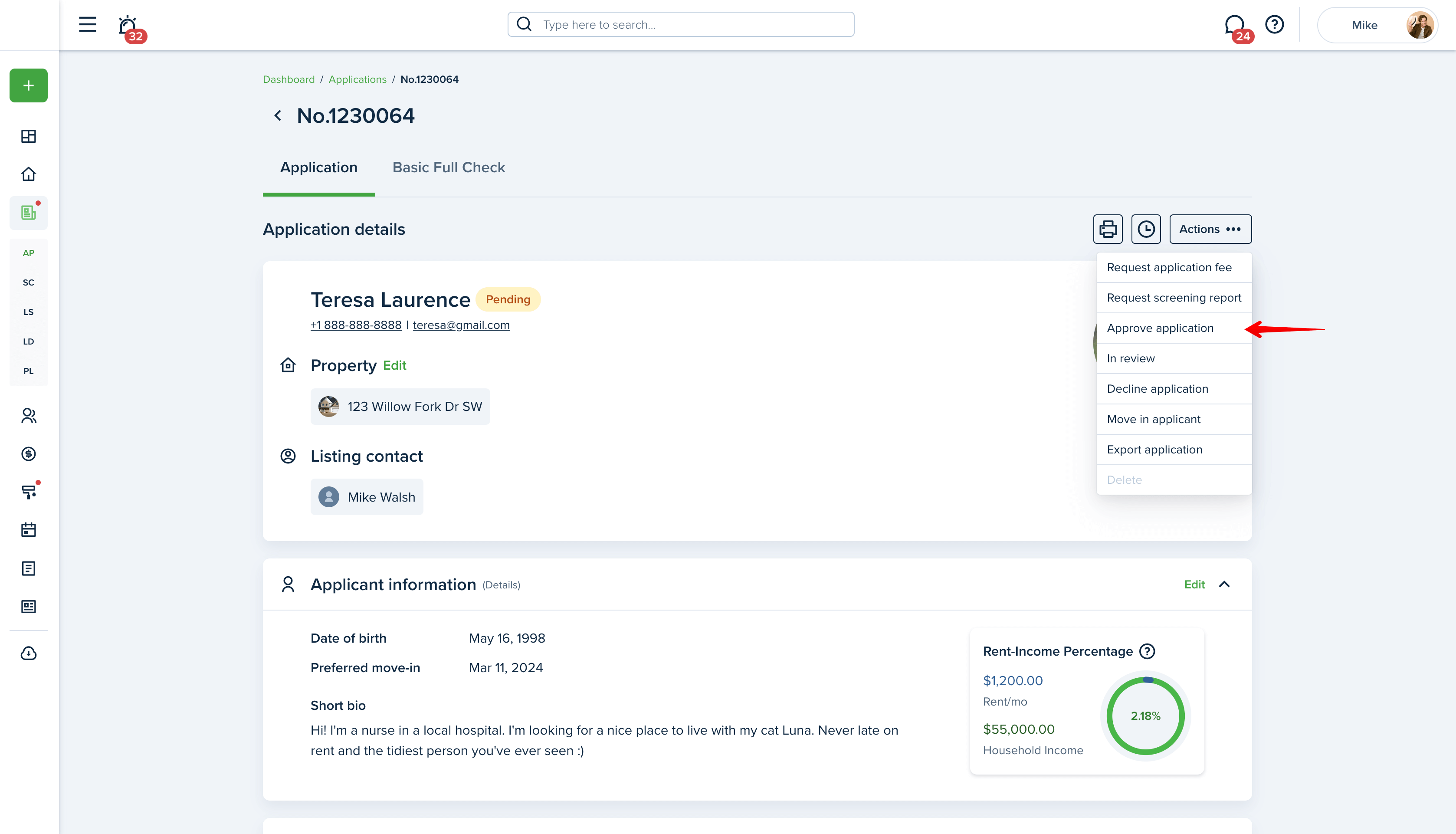The height and width of the screenshot is (834, 1456).
Task: Go to Dashboard breadcrumb
Action: tap(289, 79)
